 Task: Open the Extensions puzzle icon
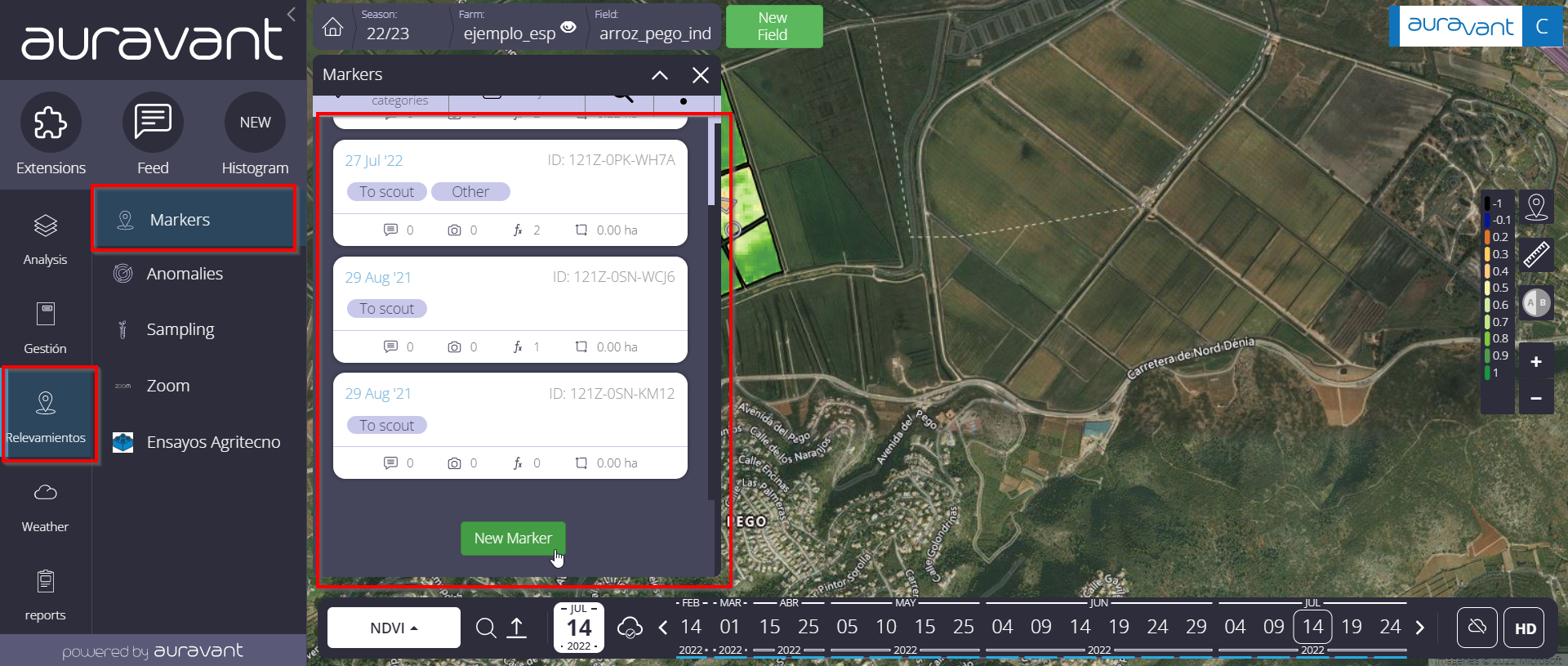tap(51, 123)
